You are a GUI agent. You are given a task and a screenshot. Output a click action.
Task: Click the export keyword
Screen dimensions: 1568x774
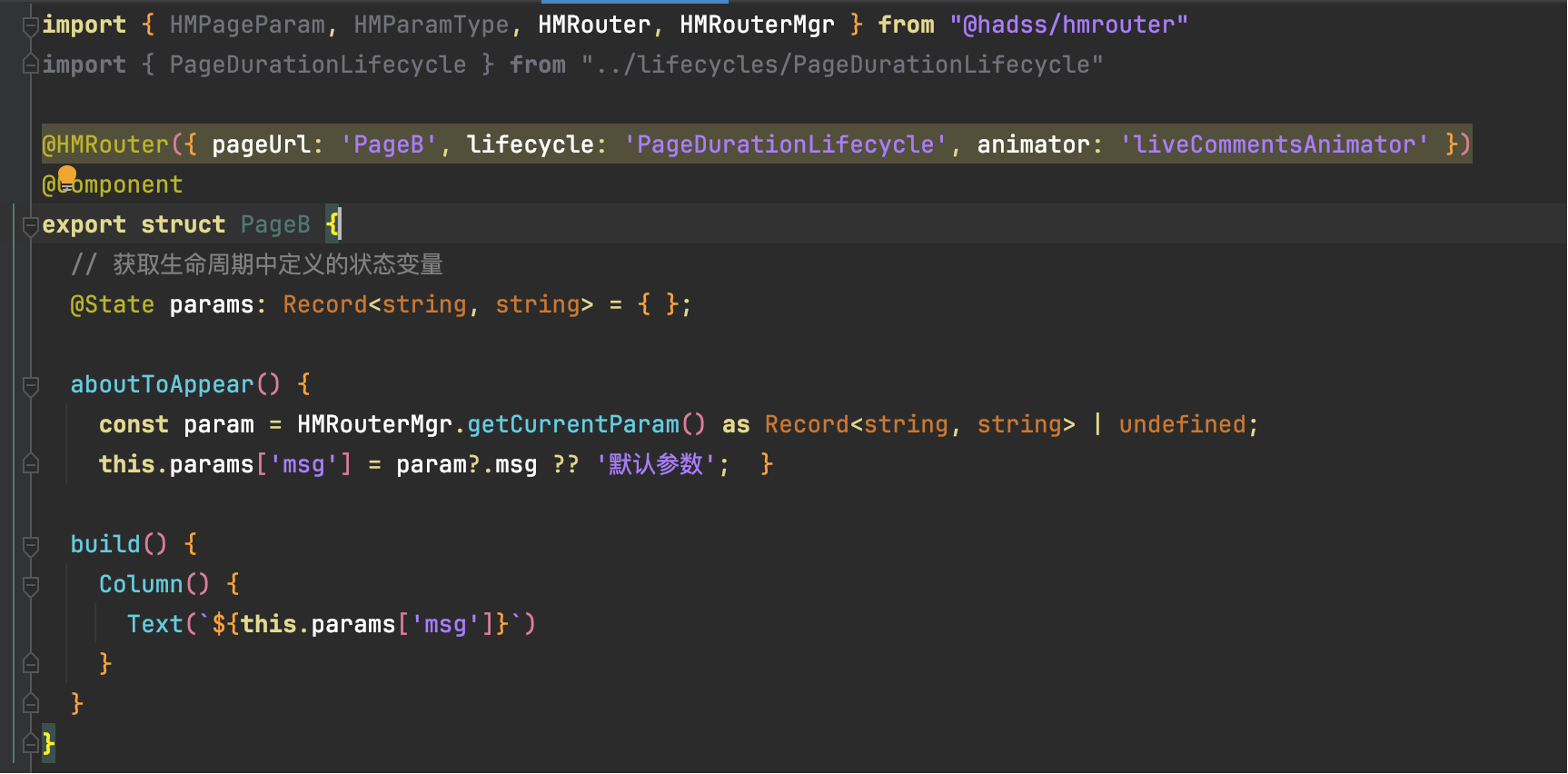point(84,224)
